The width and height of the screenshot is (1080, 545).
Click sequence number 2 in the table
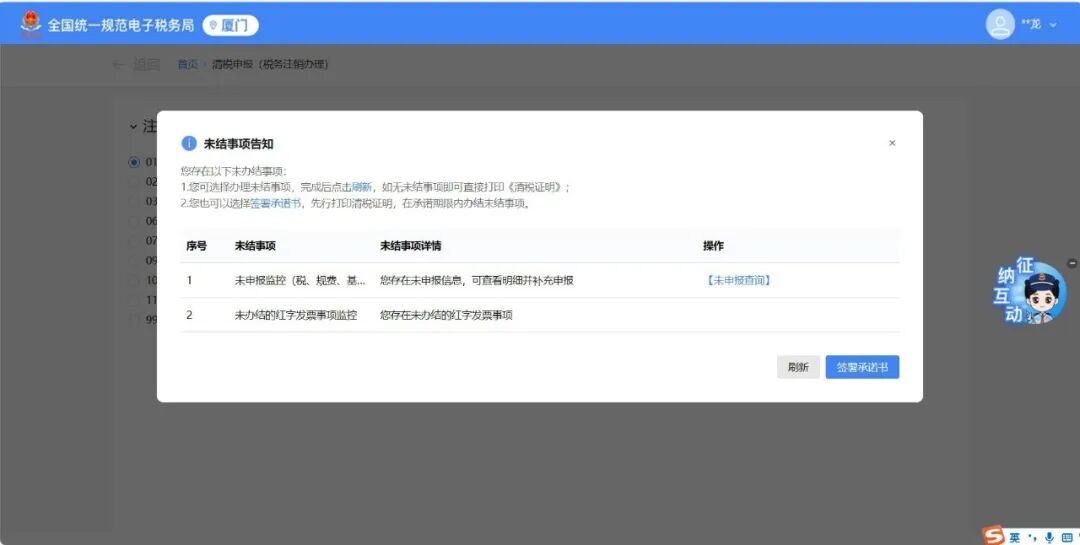189,315
